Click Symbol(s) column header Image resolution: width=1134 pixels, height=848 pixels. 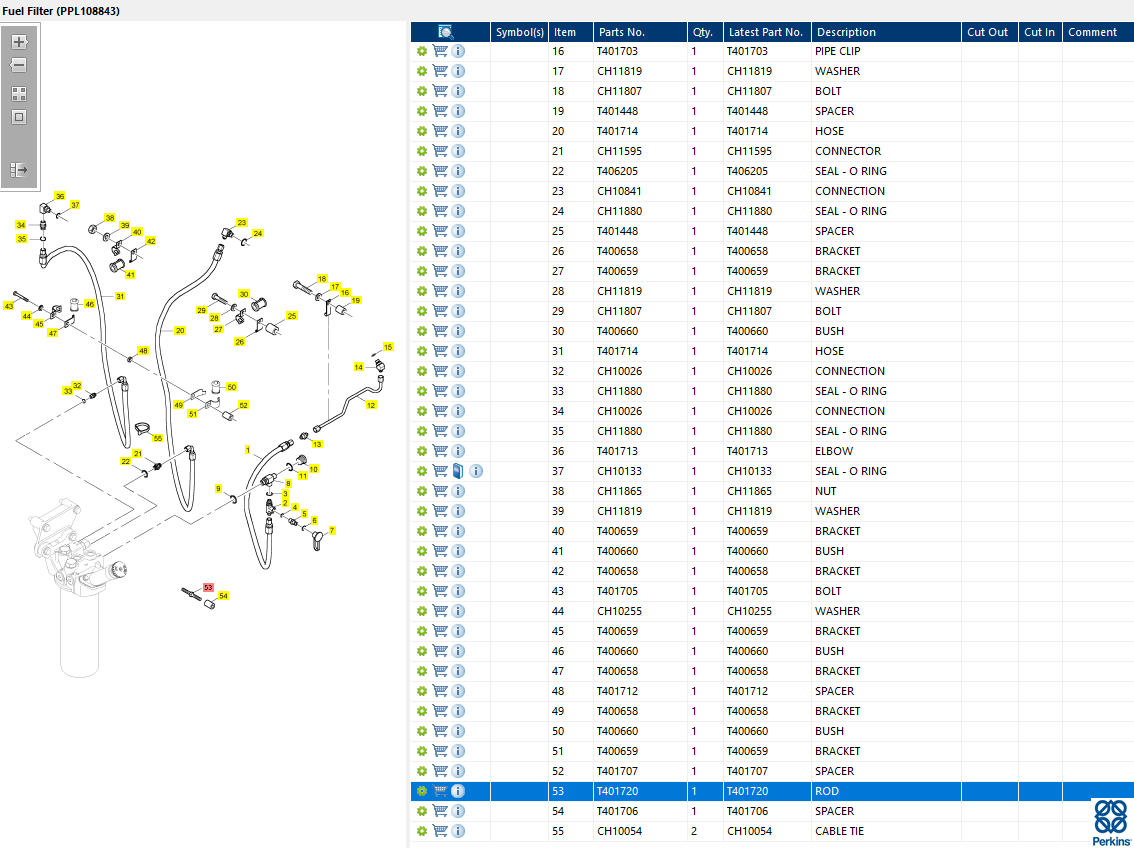point(519,32)
